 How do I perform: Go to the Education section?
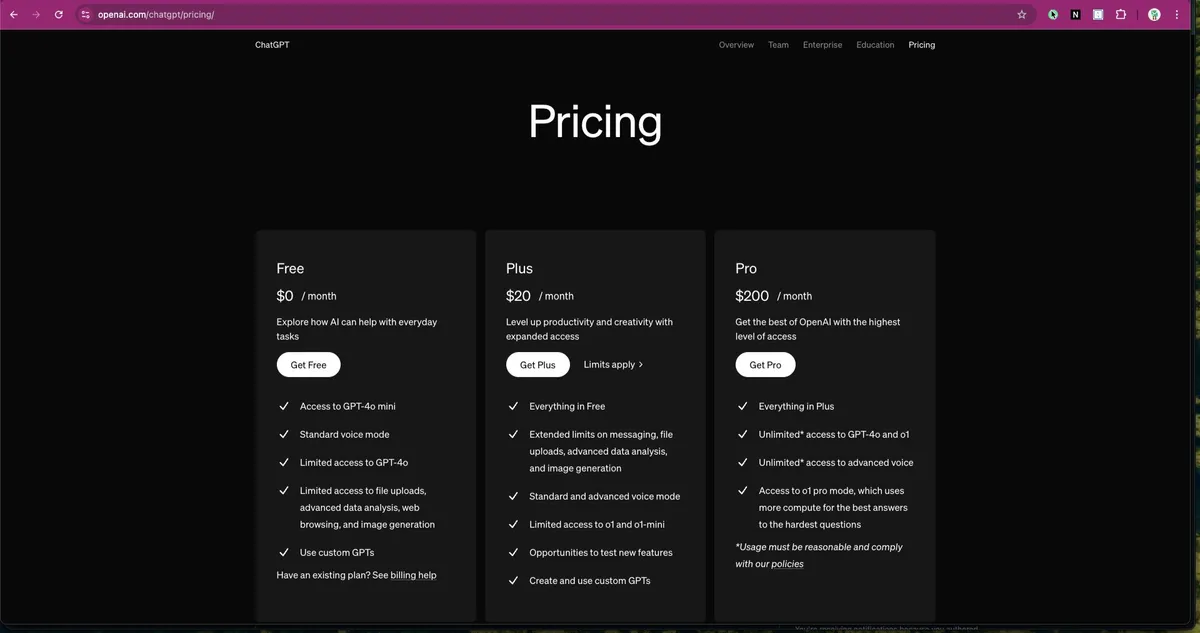(875, 45)
